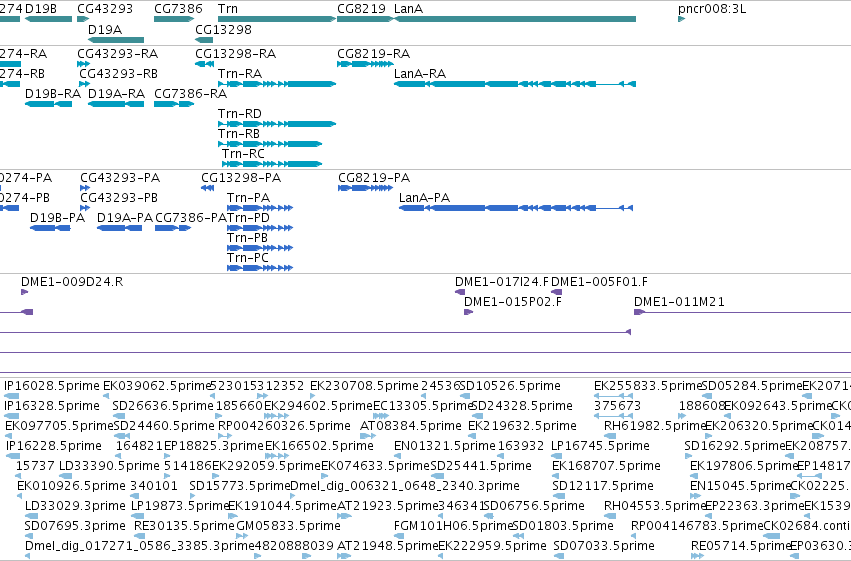The width and height of the screenshot is (851, 561).
Task: Click the long teal LanA gene bar
Action: 515,20
